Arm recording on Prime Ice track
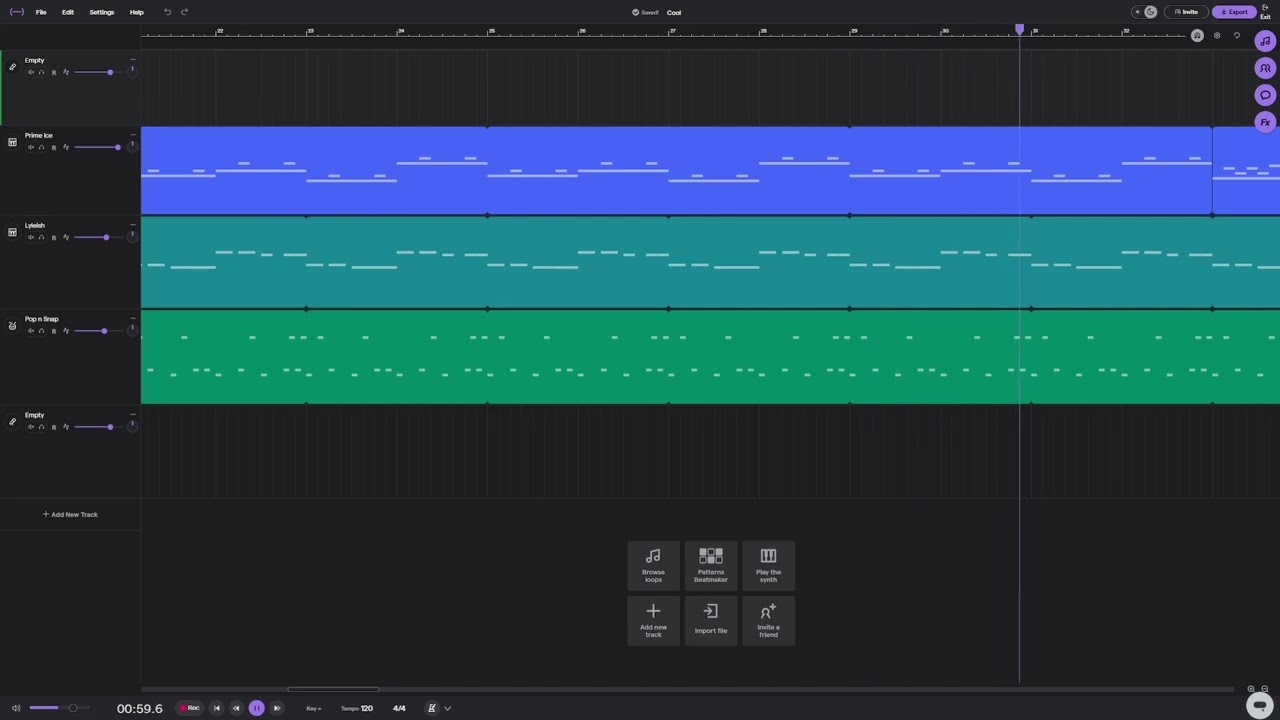This screenshot has width=1280, height=720. [54, 147]
